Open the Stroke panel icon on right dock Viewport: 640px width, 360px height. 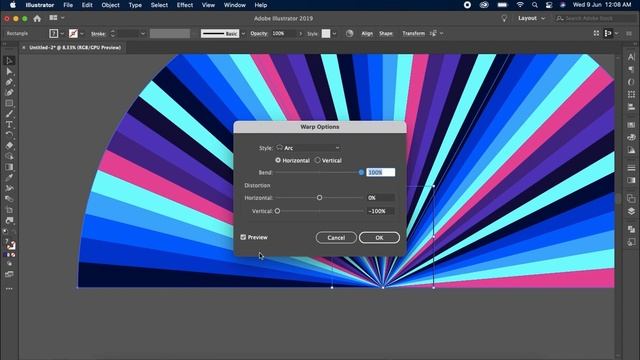(631, 167)
